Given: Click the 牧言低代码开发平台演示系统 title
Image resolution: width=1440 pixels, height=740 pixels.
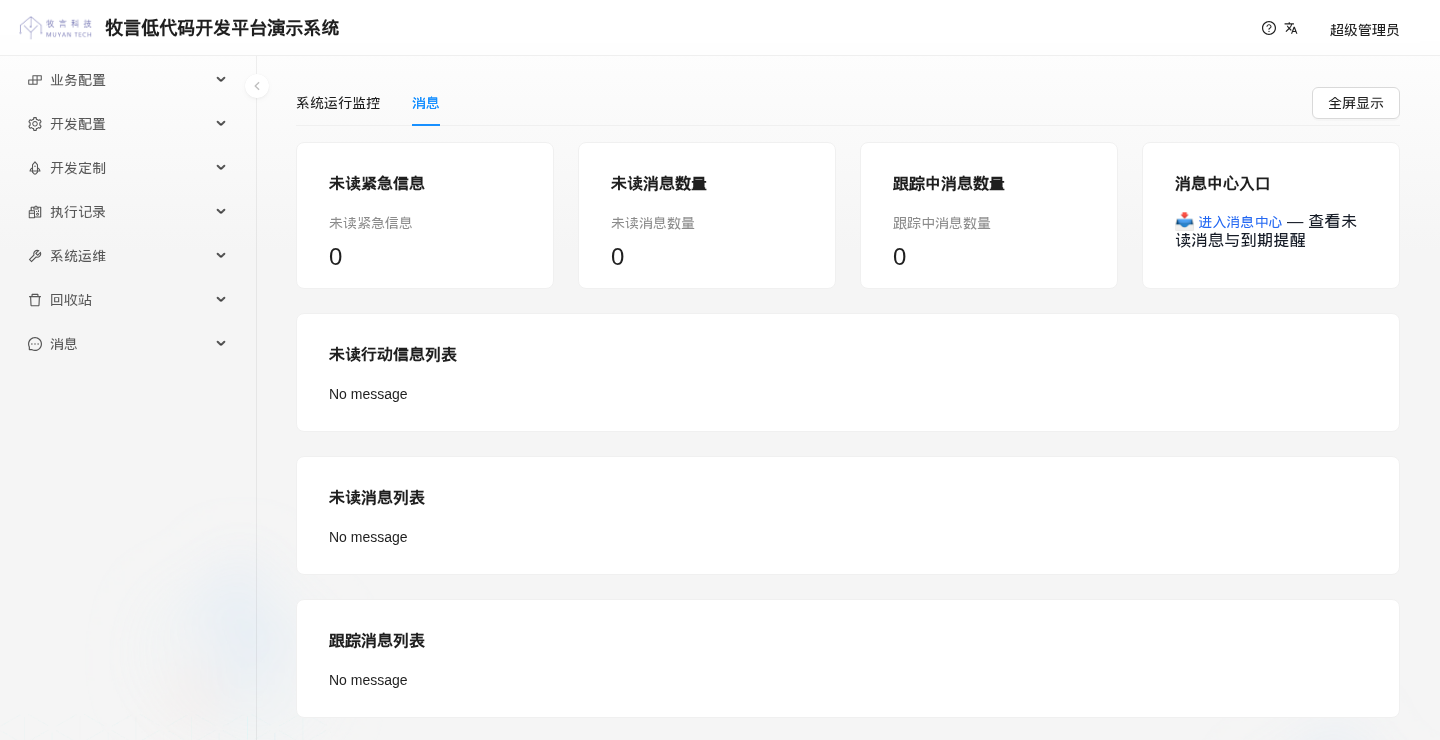Looking at the screenshot, I should pos(222,28).
